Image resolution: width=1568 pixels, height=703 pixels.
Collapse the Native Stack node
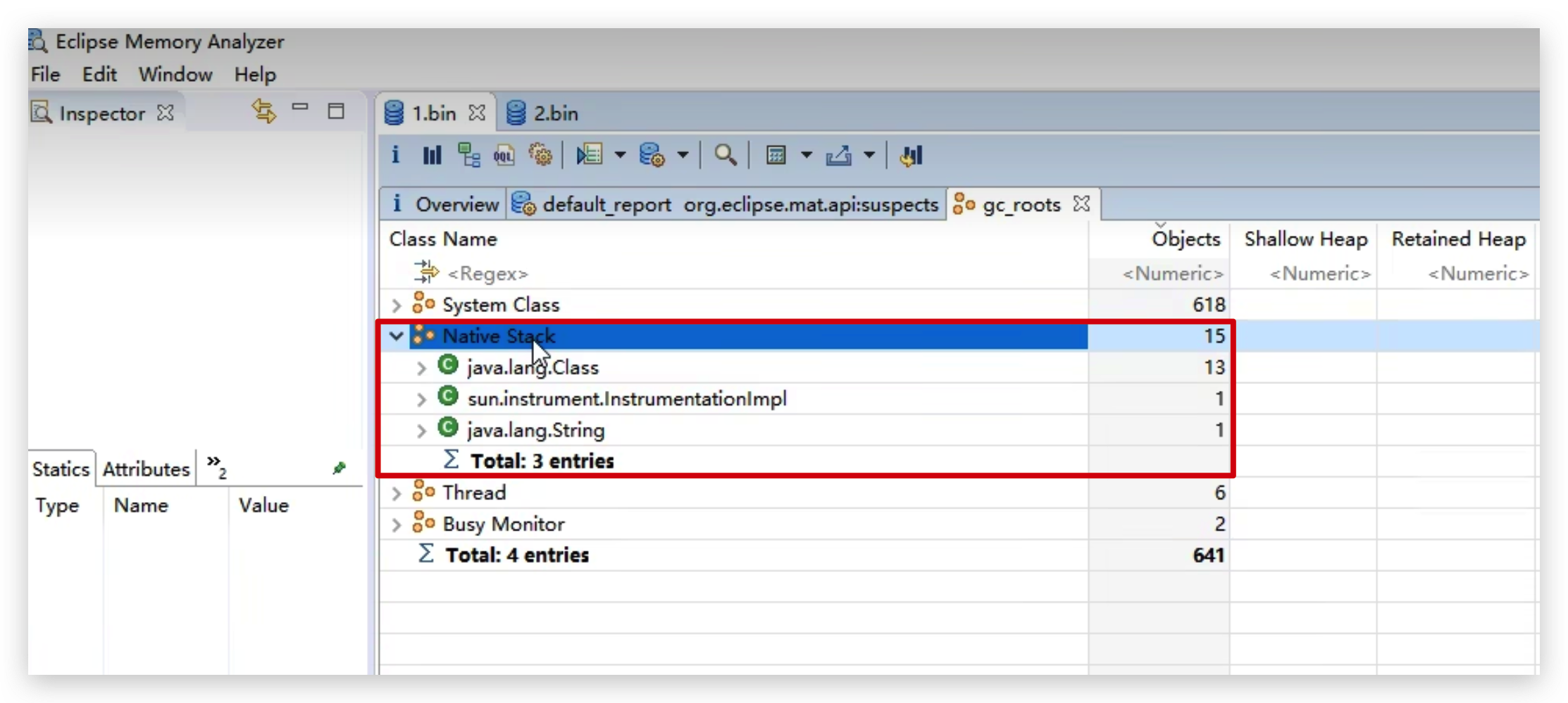tap(397, 336)
